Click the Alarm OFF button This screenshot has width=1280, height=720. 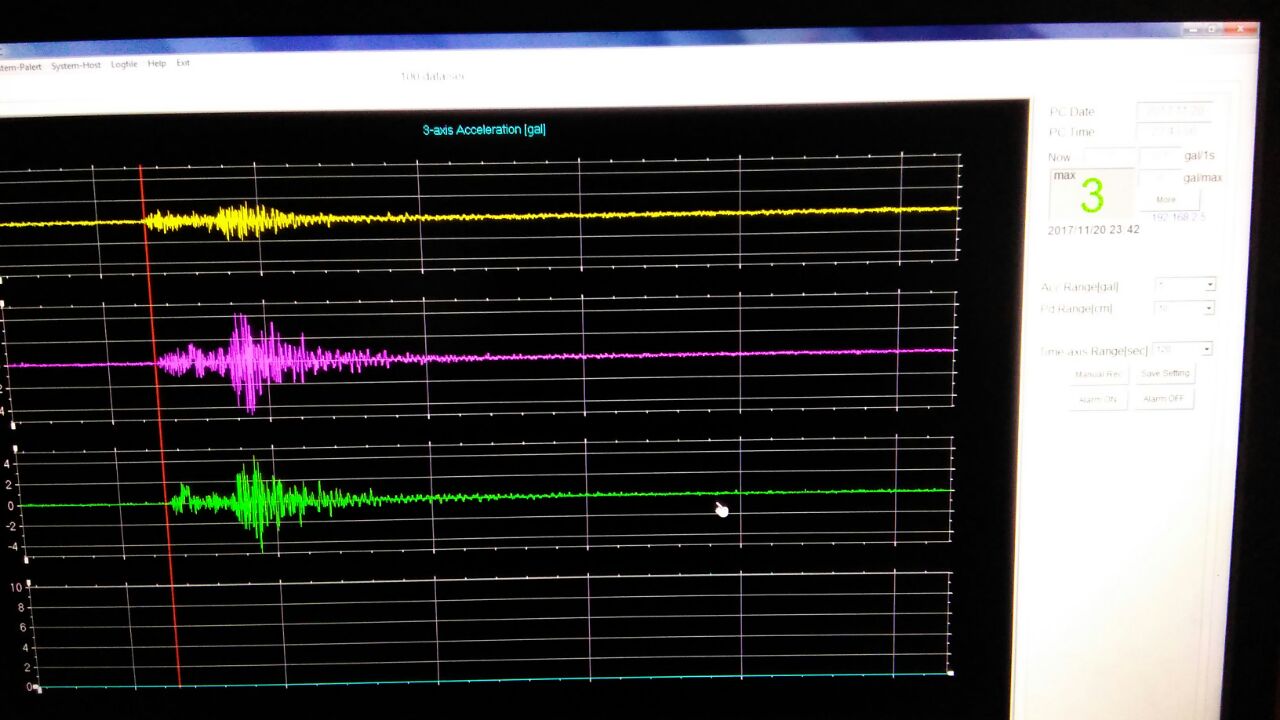click(x=1164, y=398)
